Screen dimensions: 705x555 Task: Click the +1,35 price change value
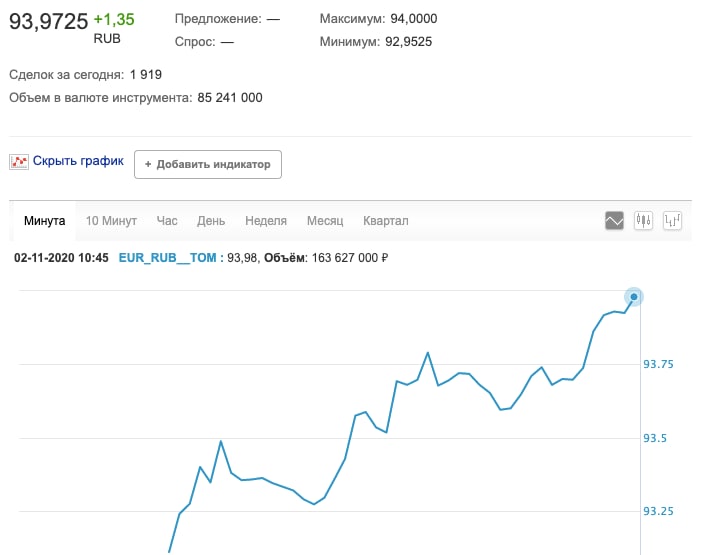[114, 19]
